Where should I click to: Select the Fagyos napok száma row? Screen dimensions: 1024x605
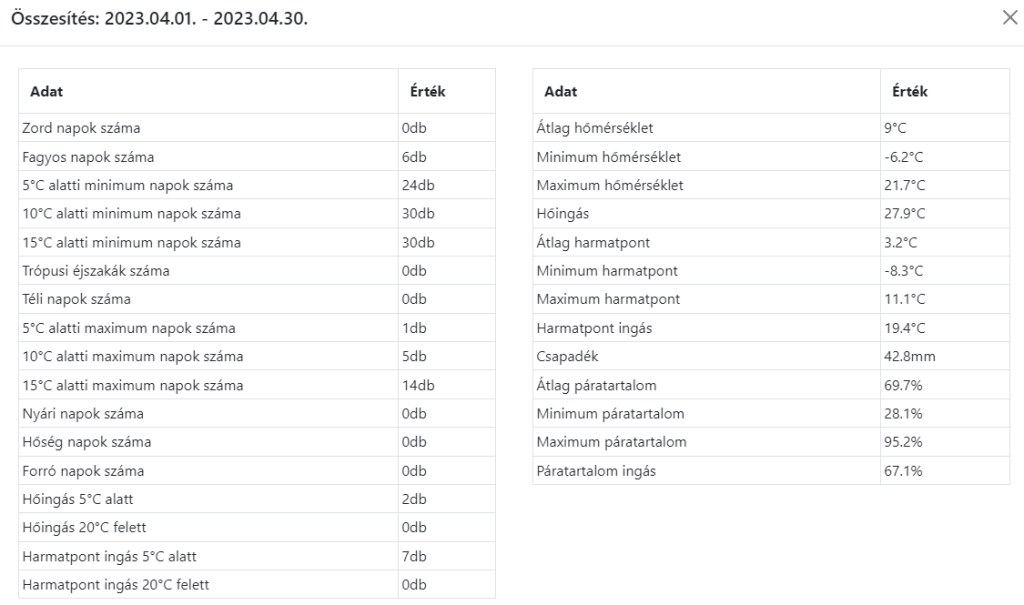click(x=88, y=157)
